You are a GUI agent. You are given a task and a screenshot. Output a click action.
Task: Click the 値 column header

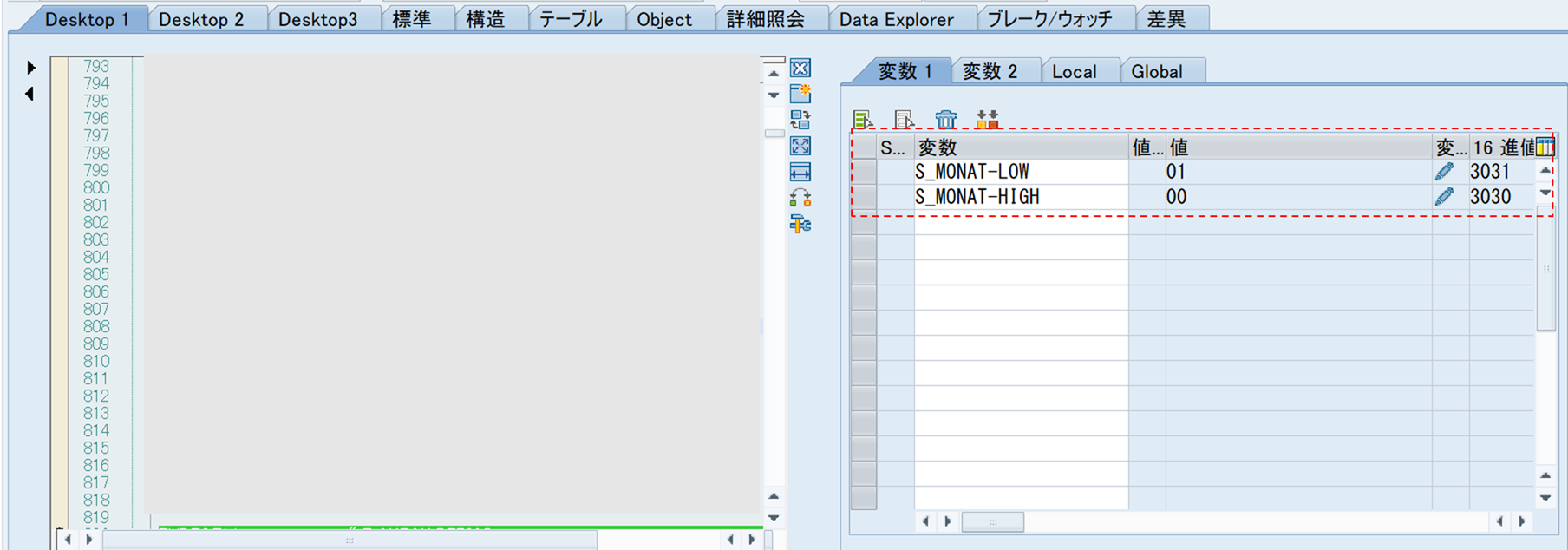click(1298, 147)
